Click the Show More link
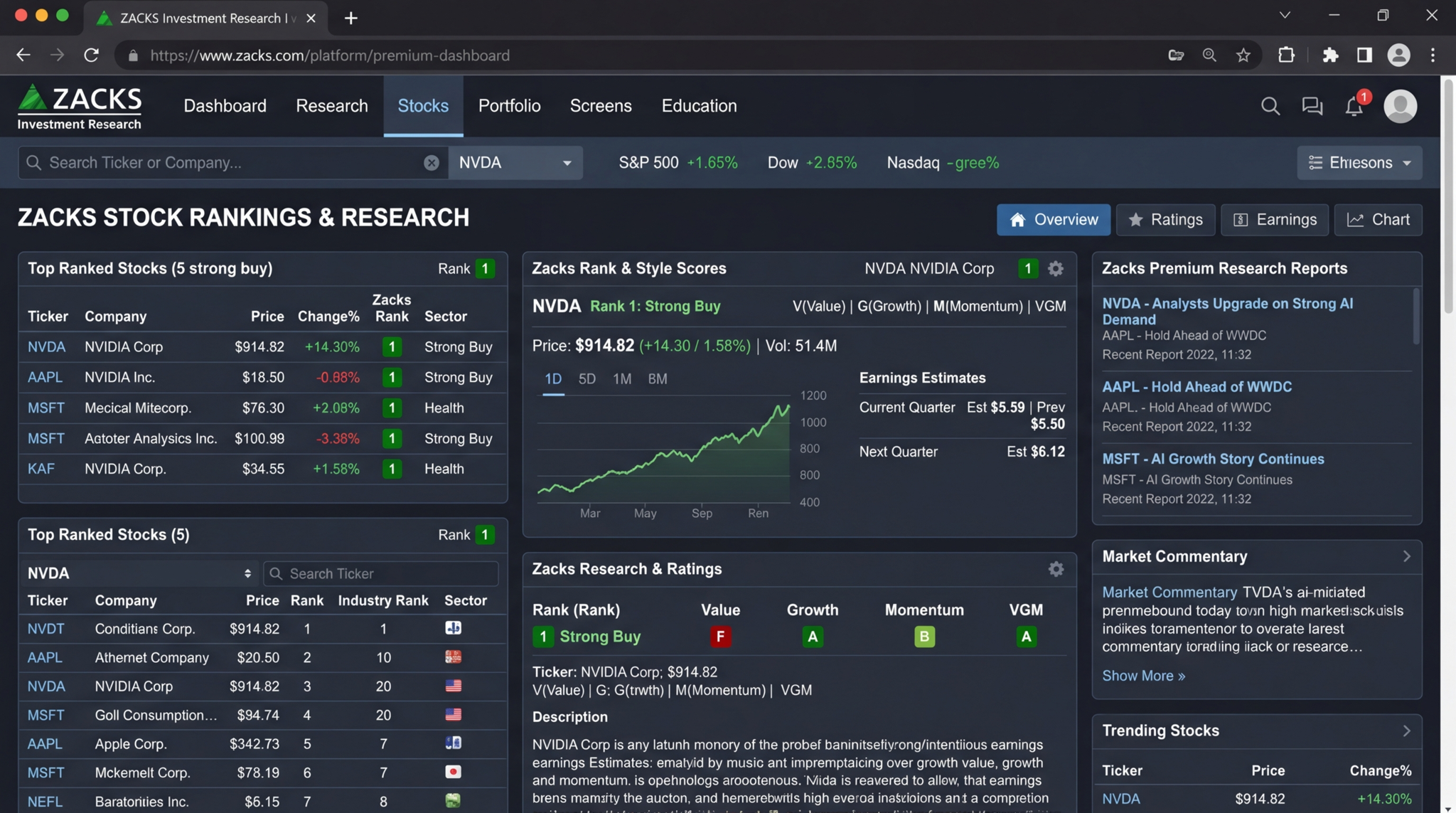Image resolution: width=1456 pixels, height=813 pixels. (x=1143, y=676)
